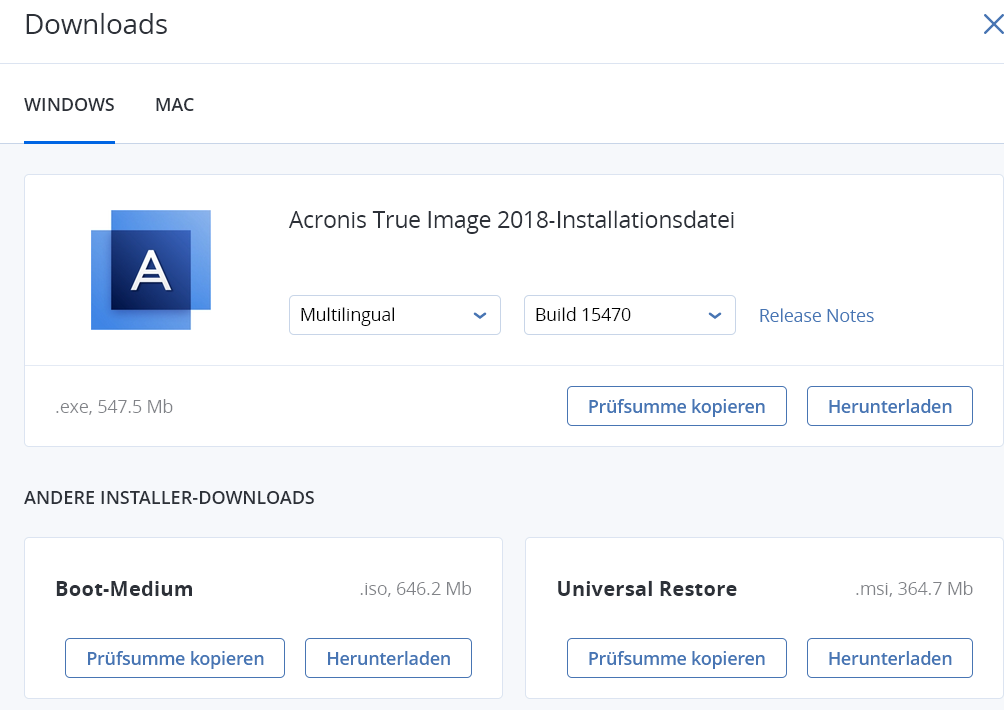Download the Universal Restore .msi
This screenshot has width=1004, height=710.
pos(889,658)
